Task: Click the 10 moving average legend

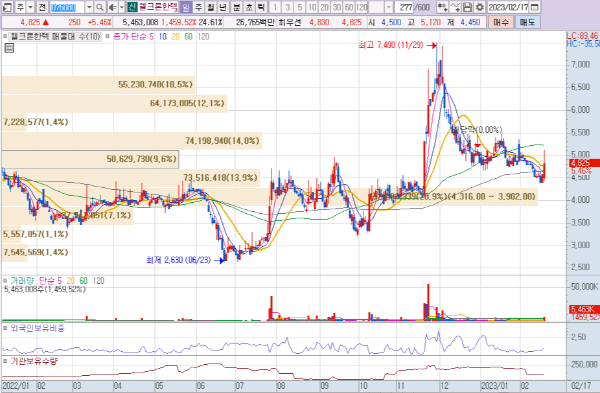Action: tap(163, 37)
